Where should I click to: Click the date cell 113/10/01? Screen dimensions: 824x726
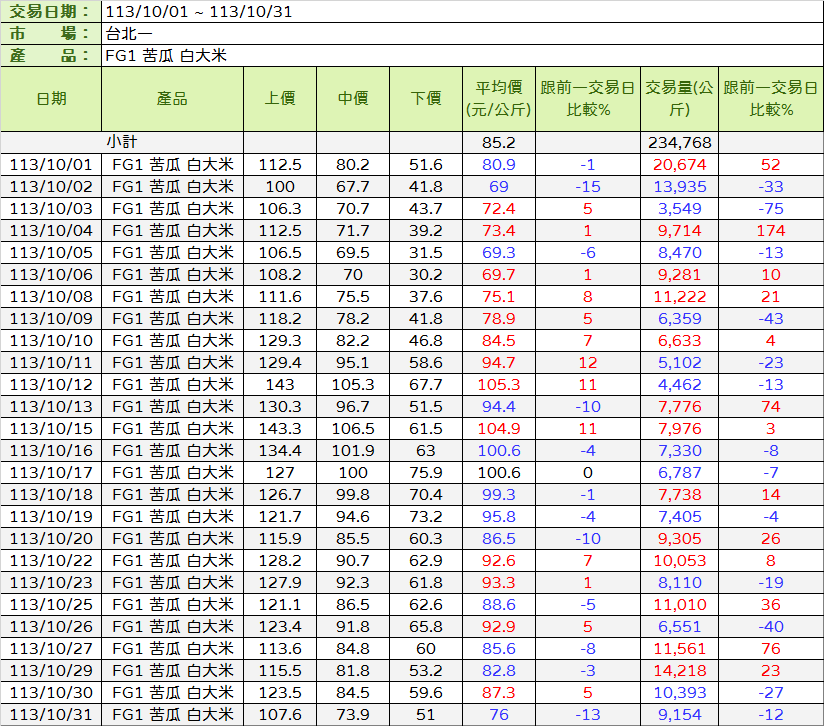[51, 164]
